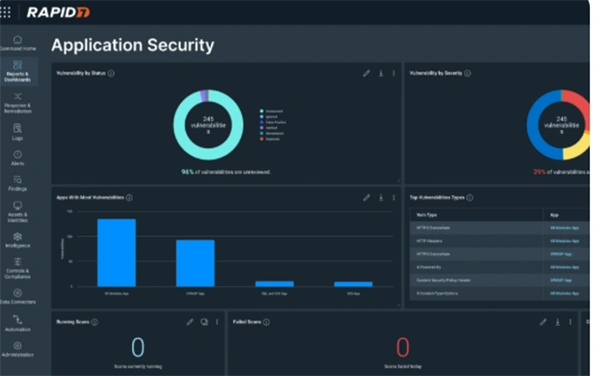This screenshot has width=600, height=376.
Task: Open Automation from the sidebar
Action: tap(18, 323)
